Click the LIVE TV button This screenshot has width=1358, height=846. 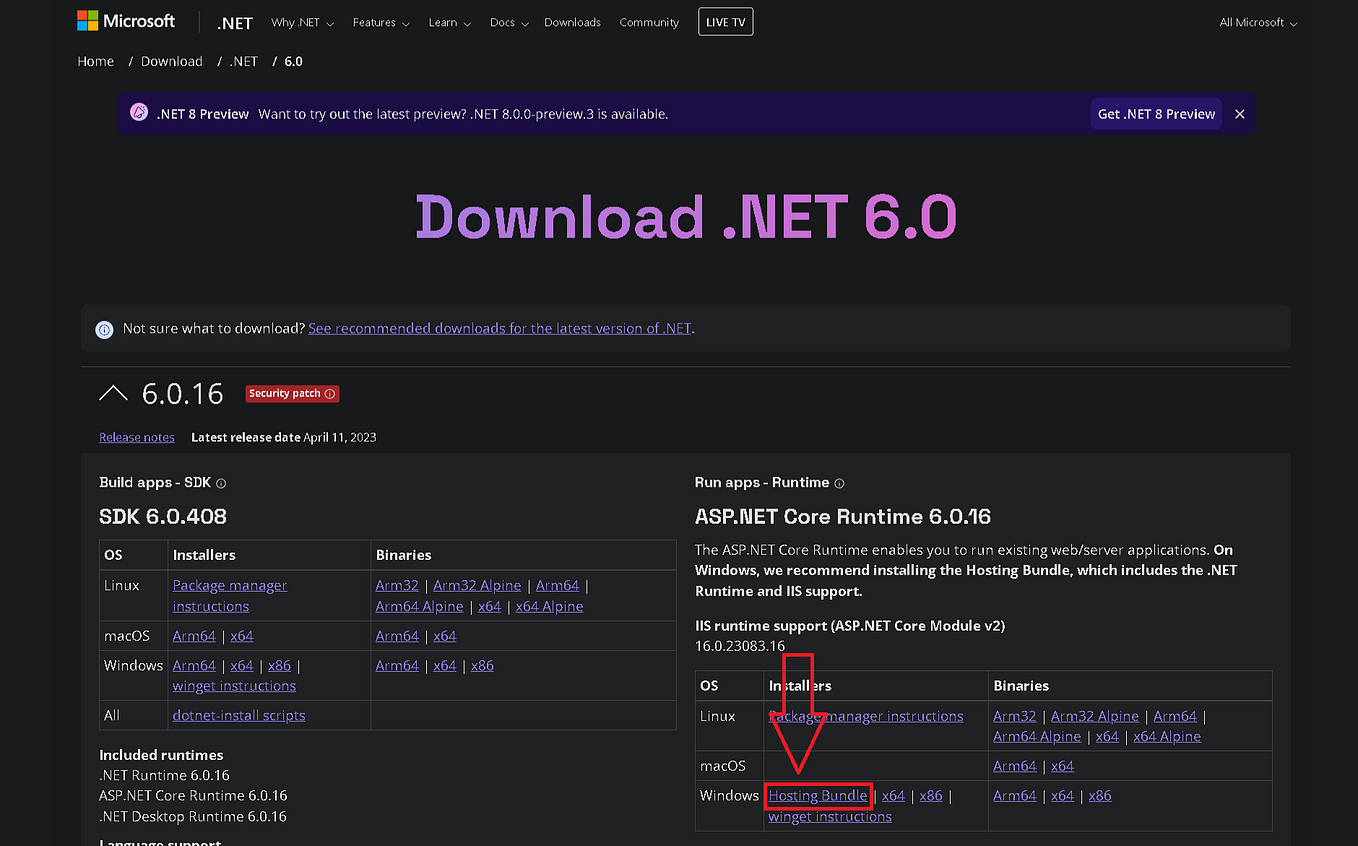pos(724,21)
